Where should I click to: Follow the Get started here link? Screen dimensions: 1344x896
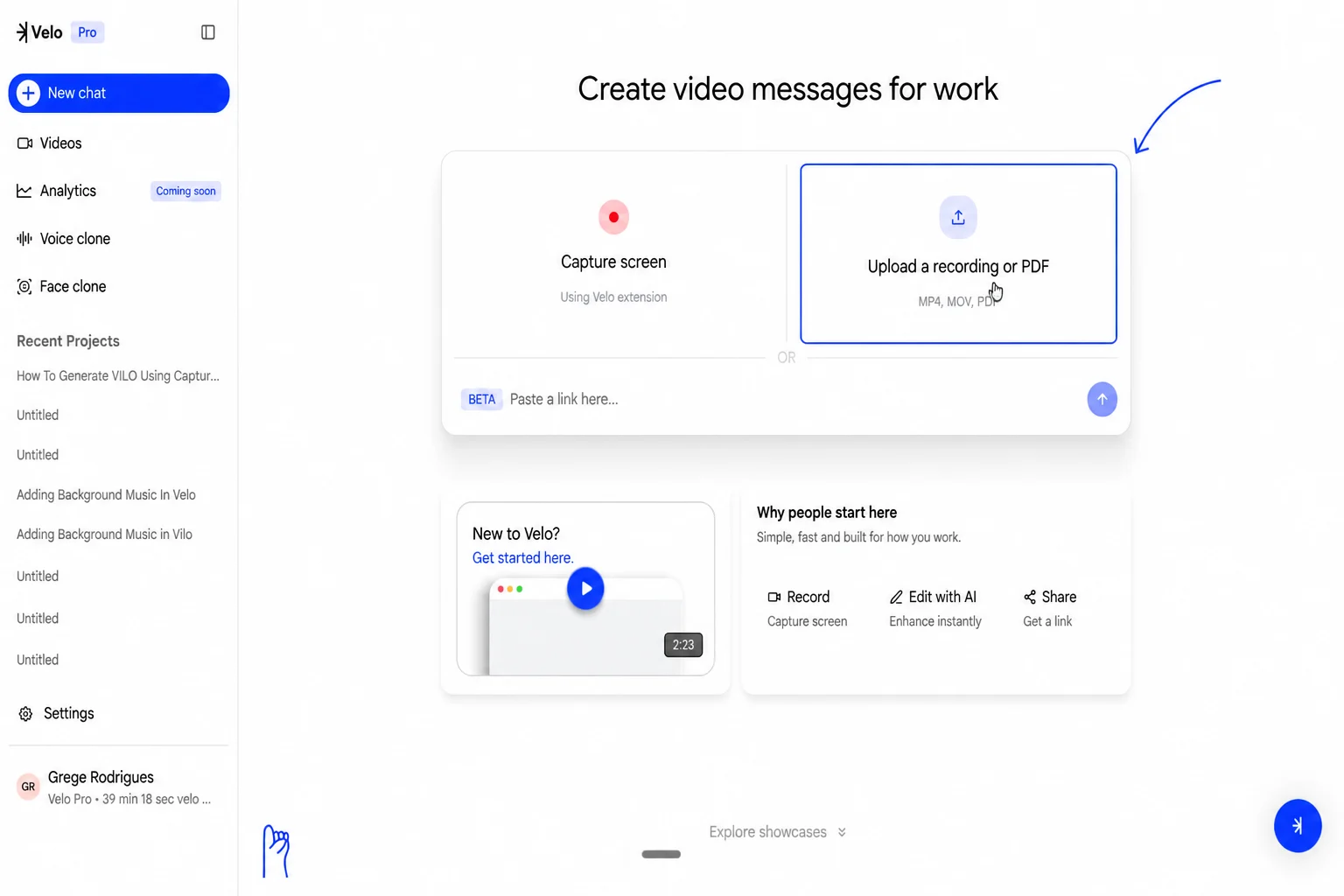coord(522,557)
